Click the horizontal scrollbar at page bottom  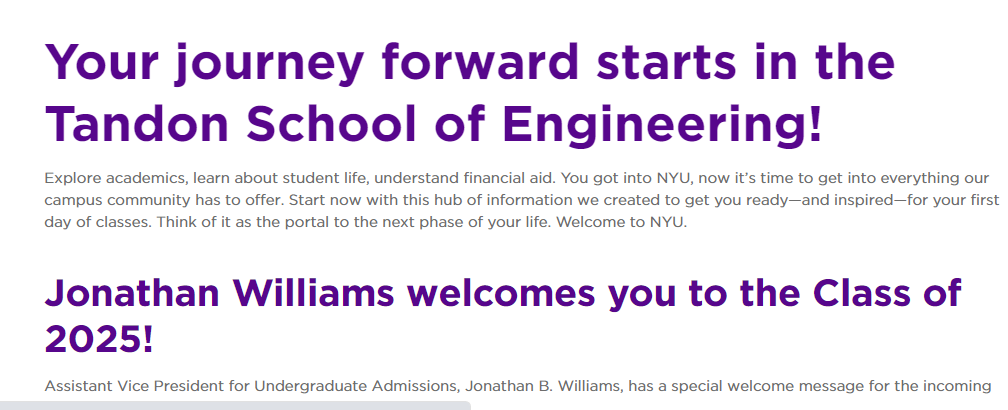click(x=235, y=406)
